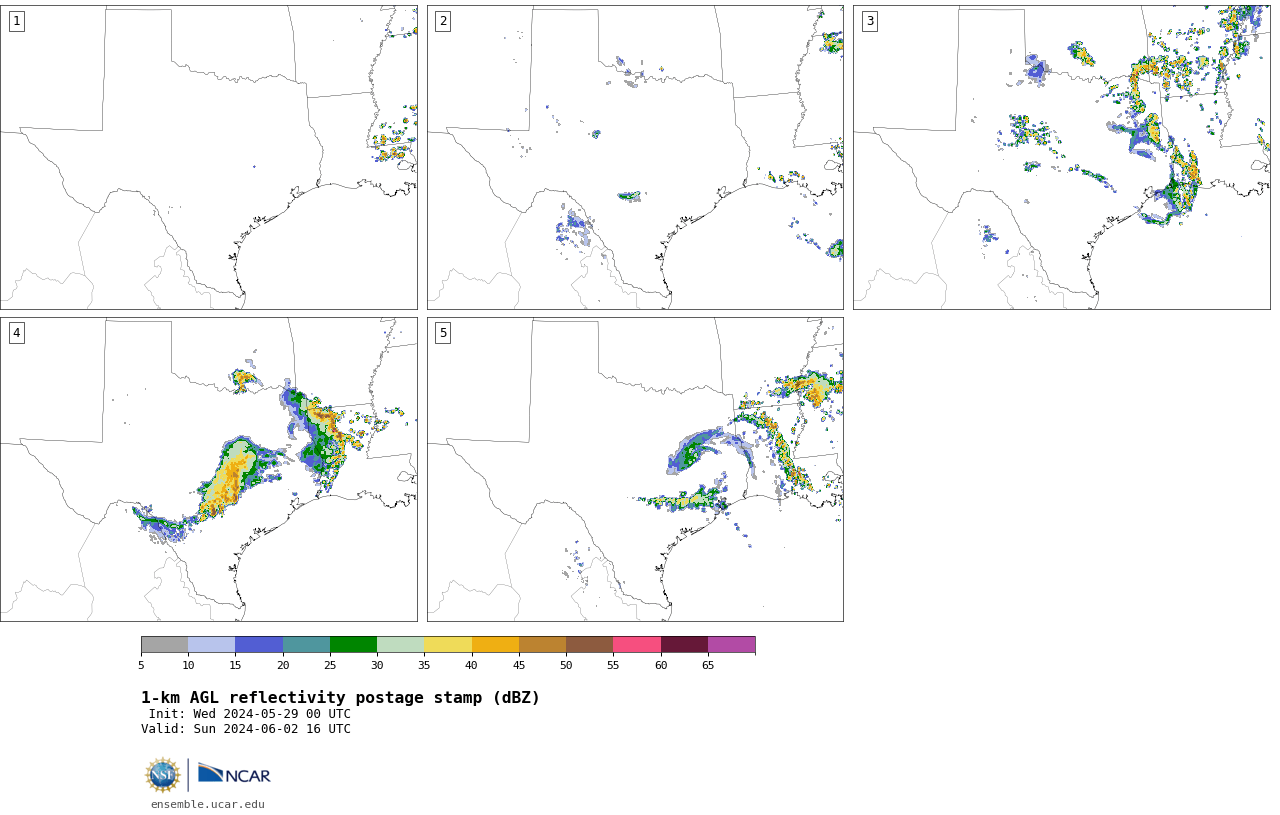Click the pale green 30-35 dBZ swatch
Screen dimensions: 1280x815
[x=401, y=645]
